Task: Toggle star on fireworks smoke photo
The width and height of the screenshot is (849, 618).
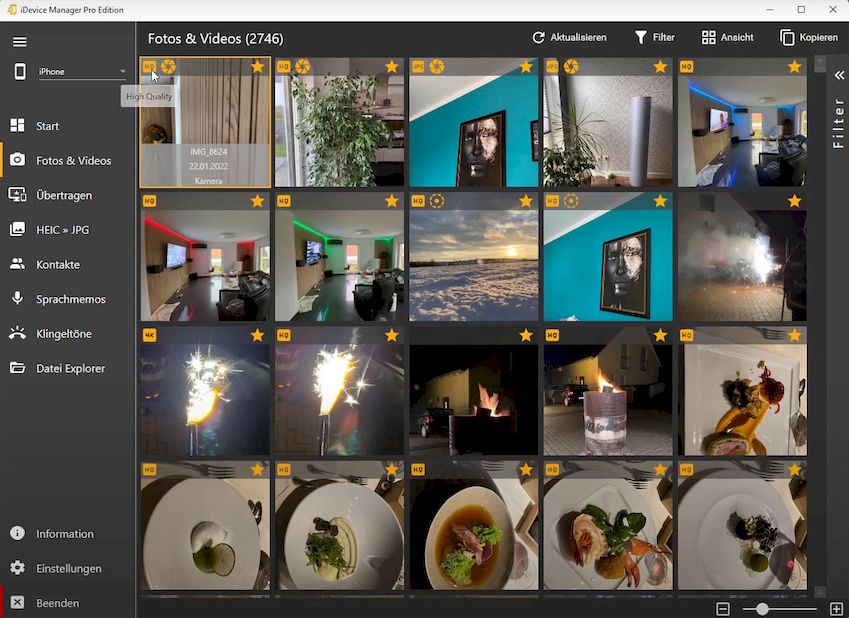Action: 794,201
